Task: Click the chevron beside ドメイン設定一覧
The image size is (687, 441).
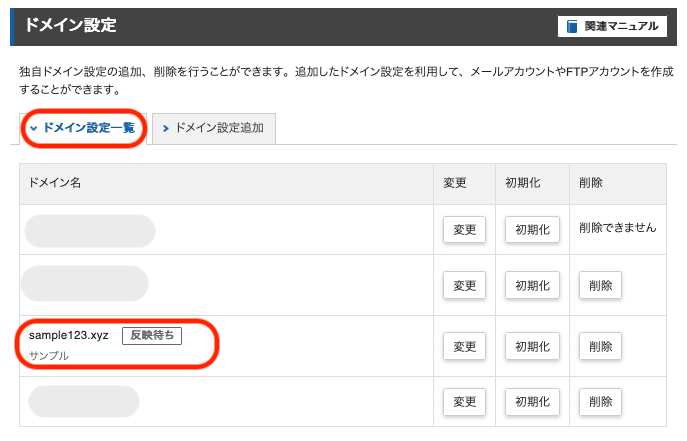Action: point(34,128)
